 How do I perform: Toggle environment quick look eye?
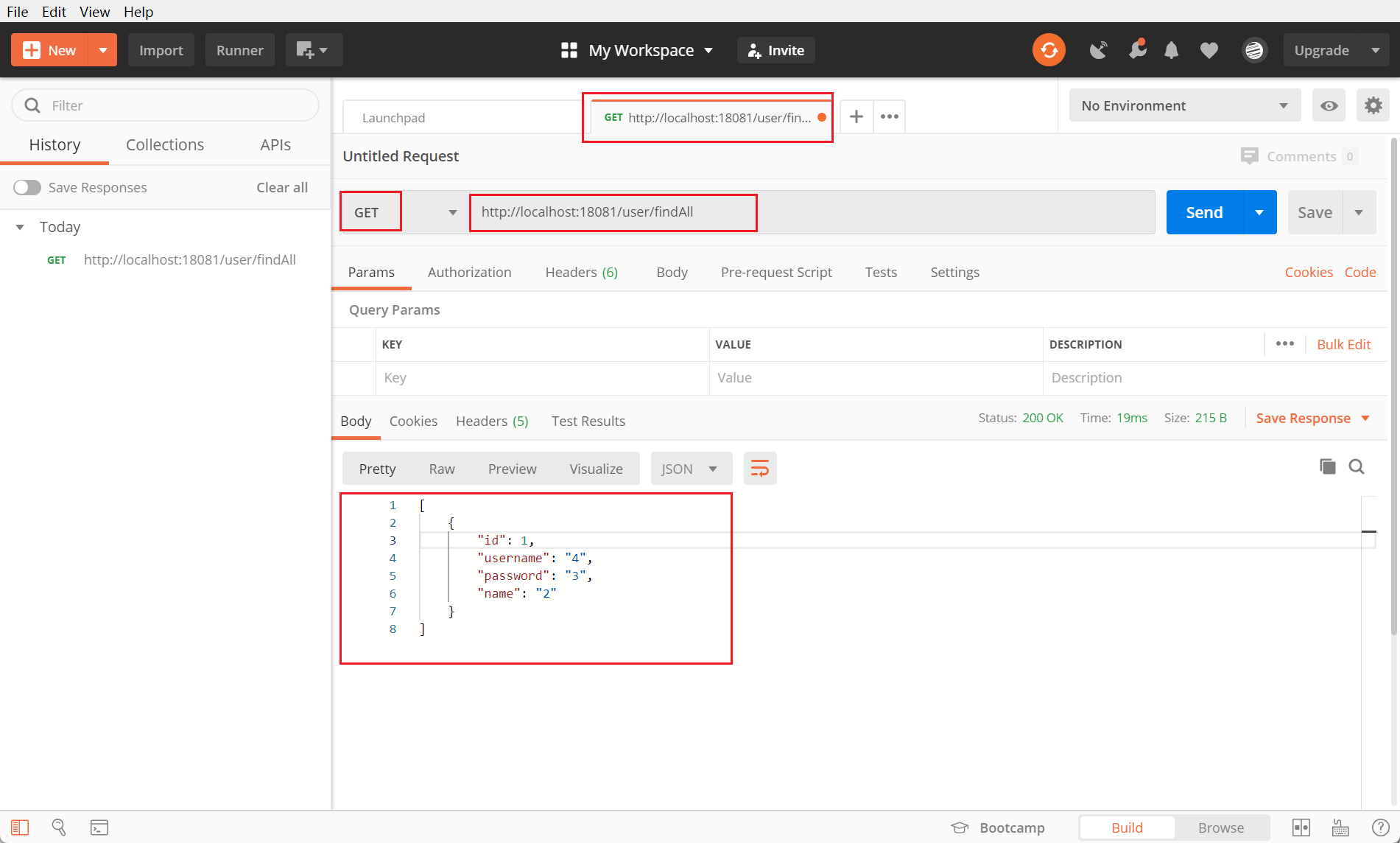coord(1329,105)
